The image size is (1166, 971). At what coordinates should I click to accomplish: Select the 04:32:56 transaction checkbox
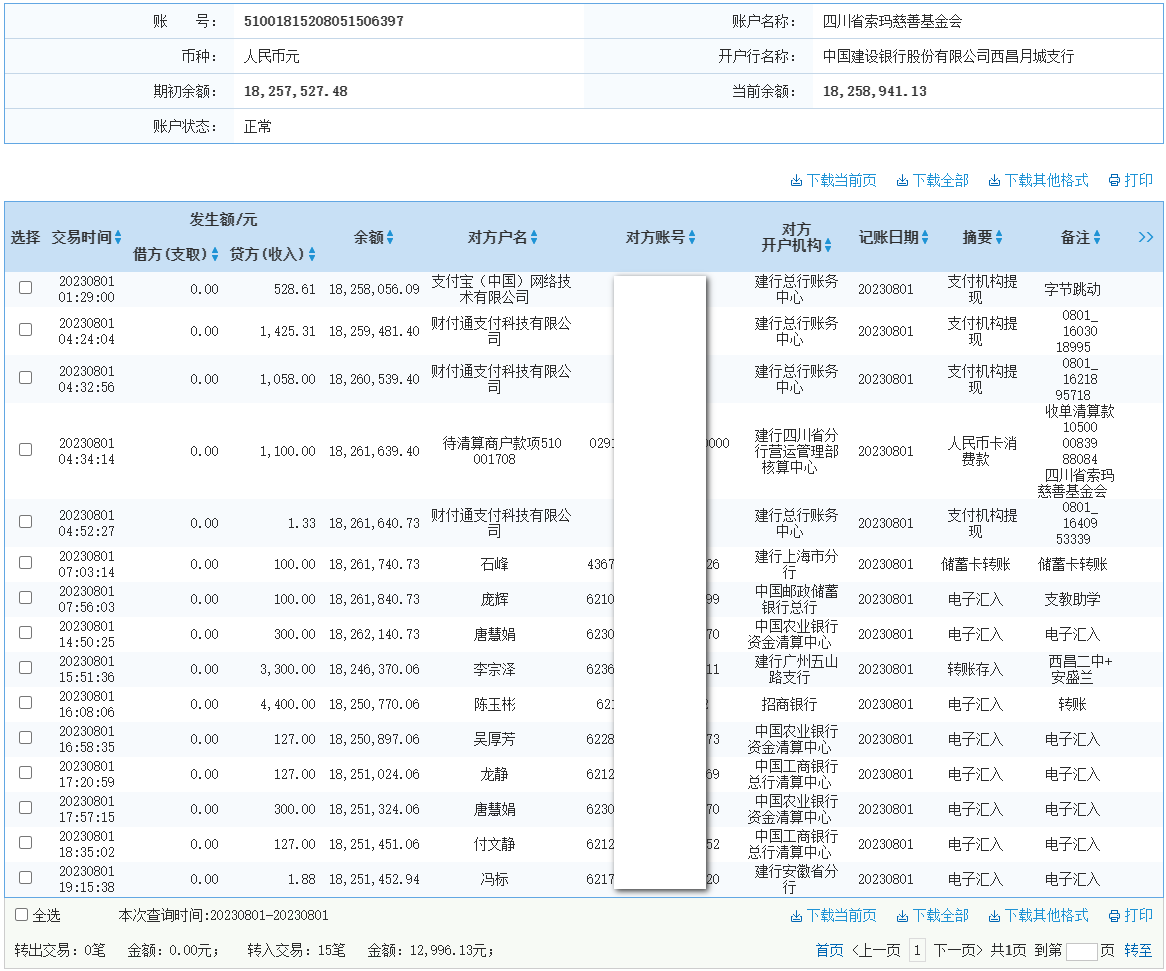coord(25,378)
